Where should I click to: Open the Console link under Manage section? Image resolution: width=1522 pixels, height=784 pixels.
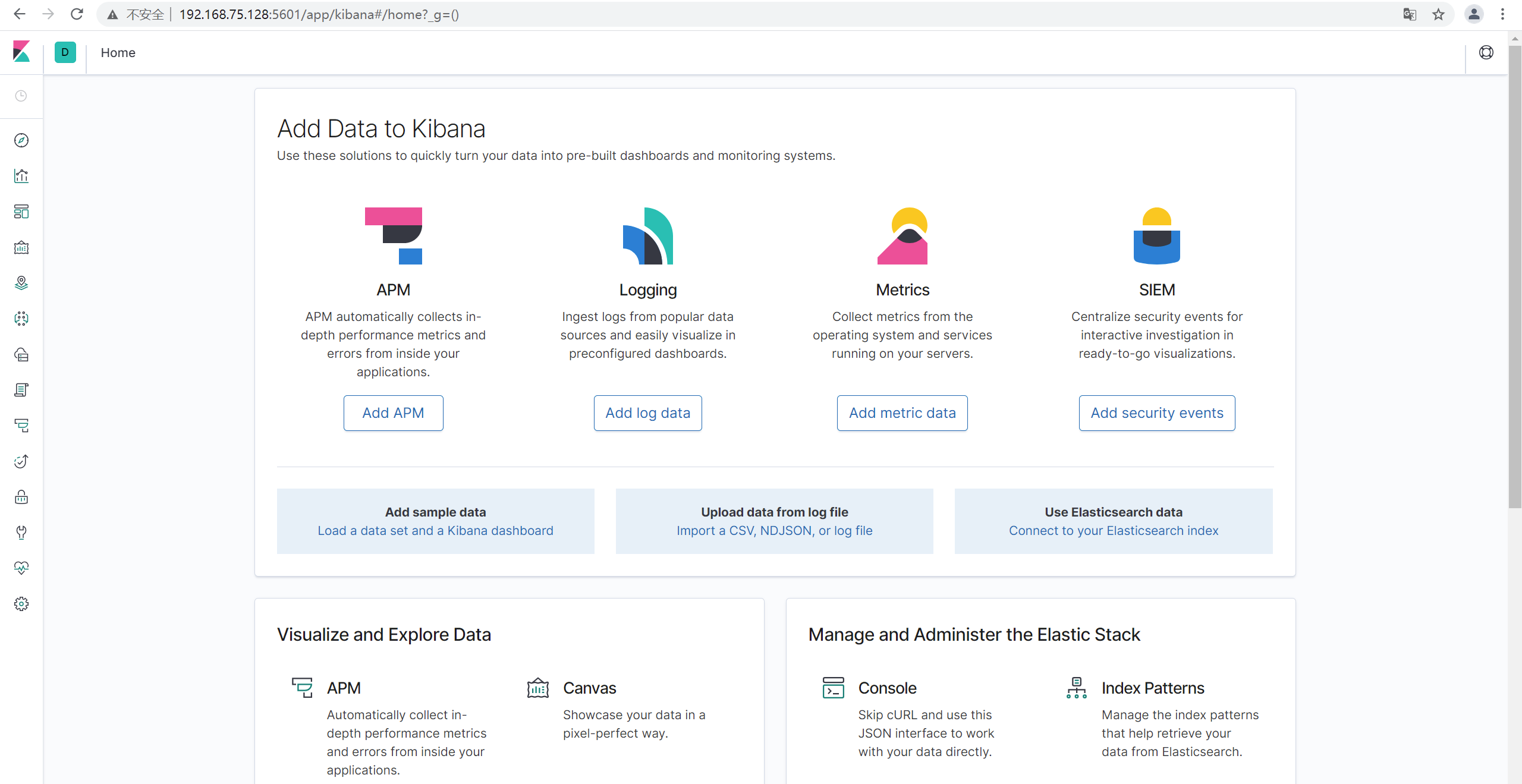click(887, 688)
